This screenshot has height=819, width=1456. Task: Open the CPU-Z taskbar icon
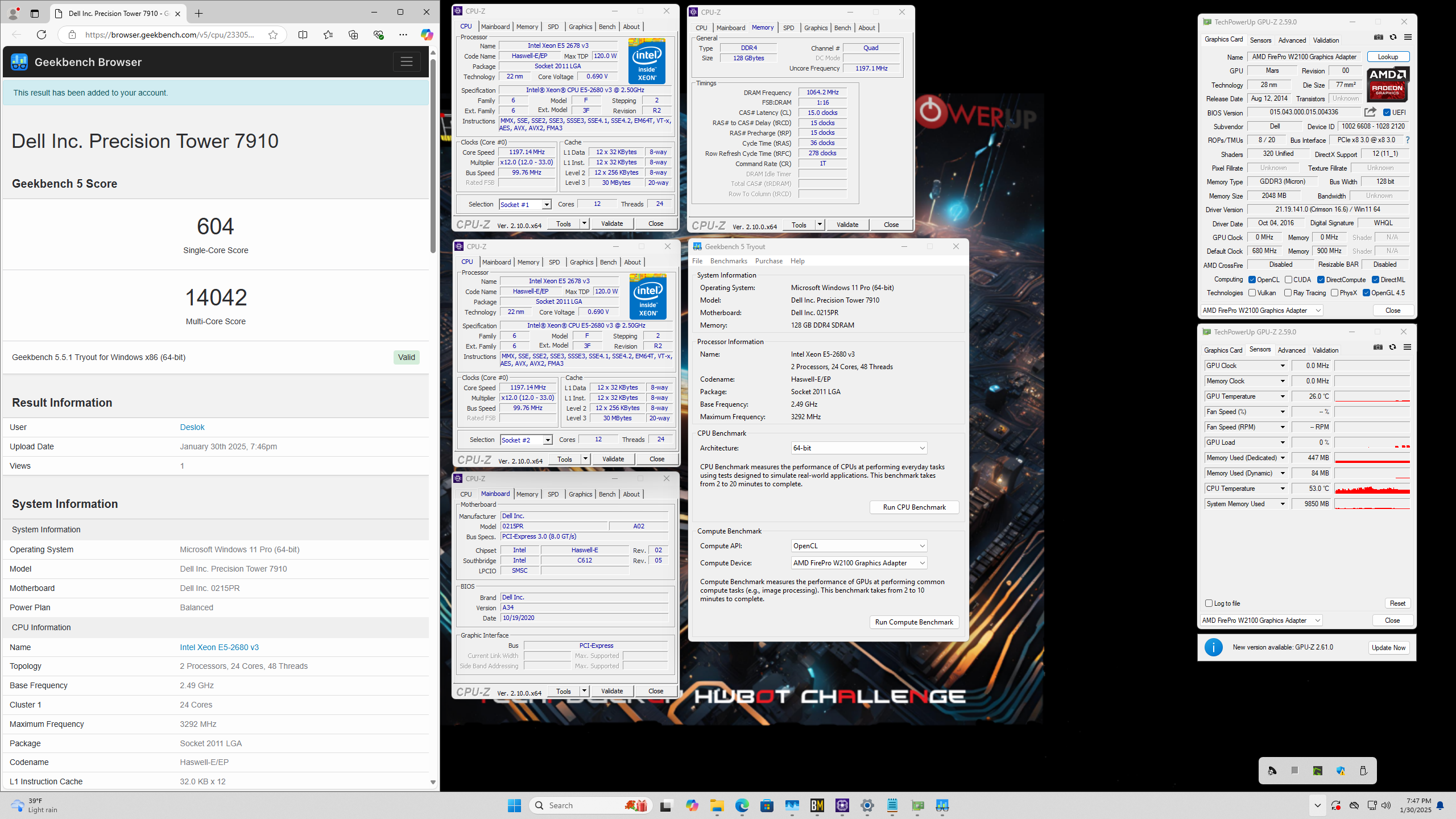pos(842,805)
